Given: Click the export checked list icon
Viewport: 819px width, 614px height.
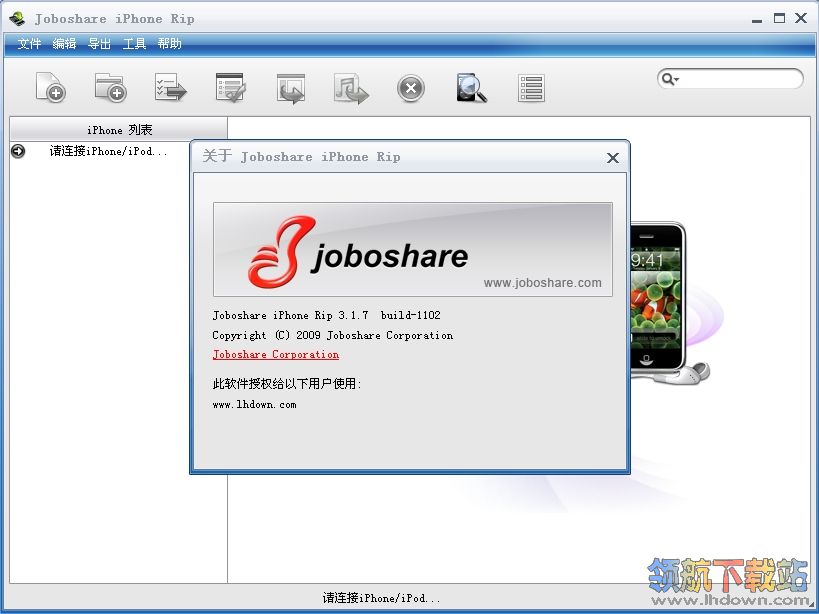Looking at the screenshot, I should (171, 87).
